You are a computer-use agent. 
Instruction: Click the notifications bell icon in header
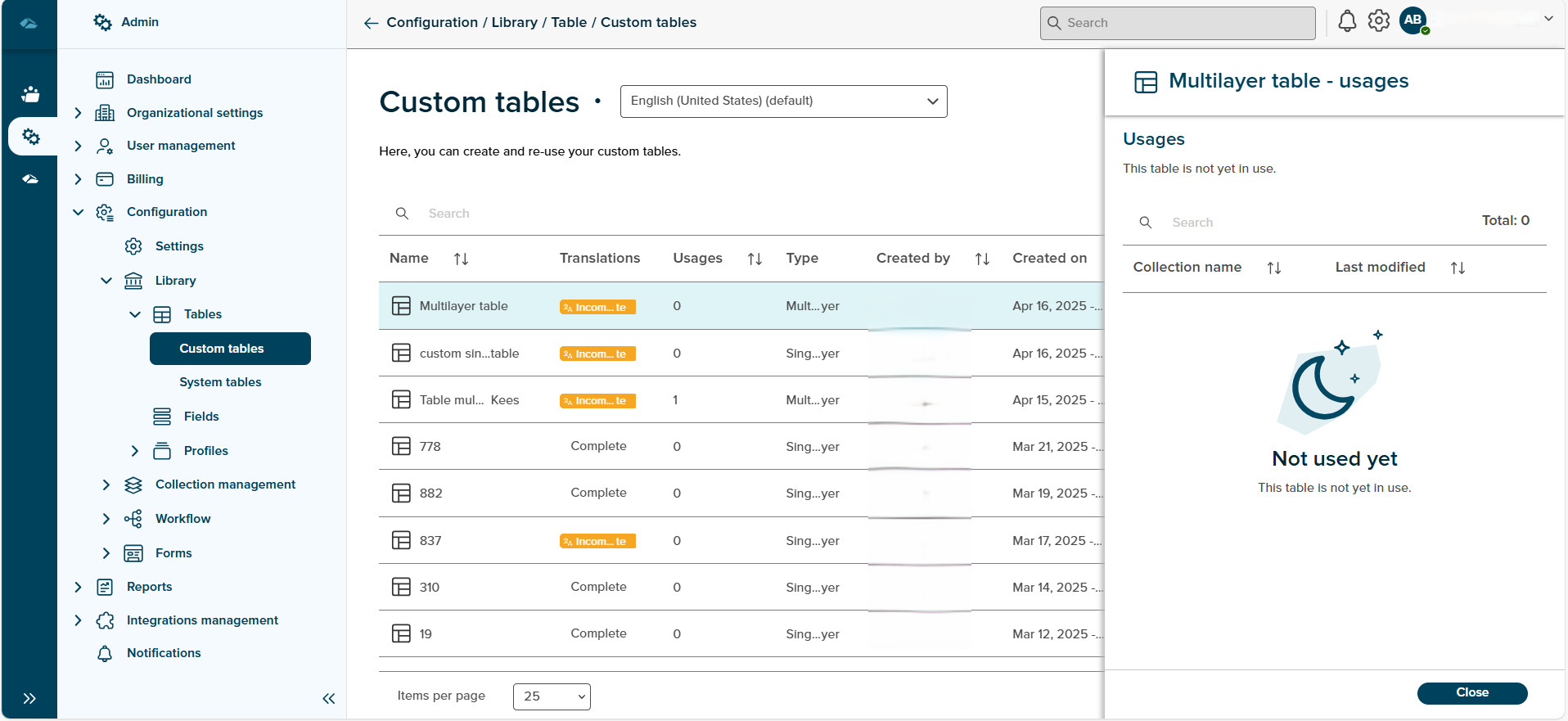[1346, 22]
